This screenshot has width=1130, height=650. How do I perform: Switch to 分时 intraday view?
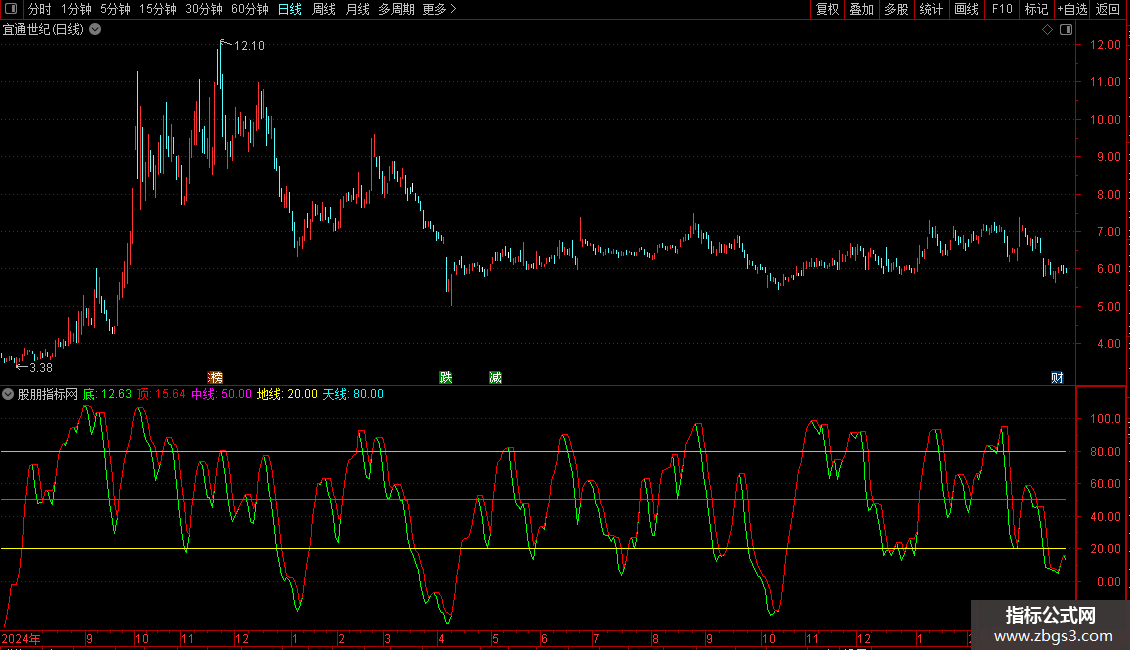(40, 9)
